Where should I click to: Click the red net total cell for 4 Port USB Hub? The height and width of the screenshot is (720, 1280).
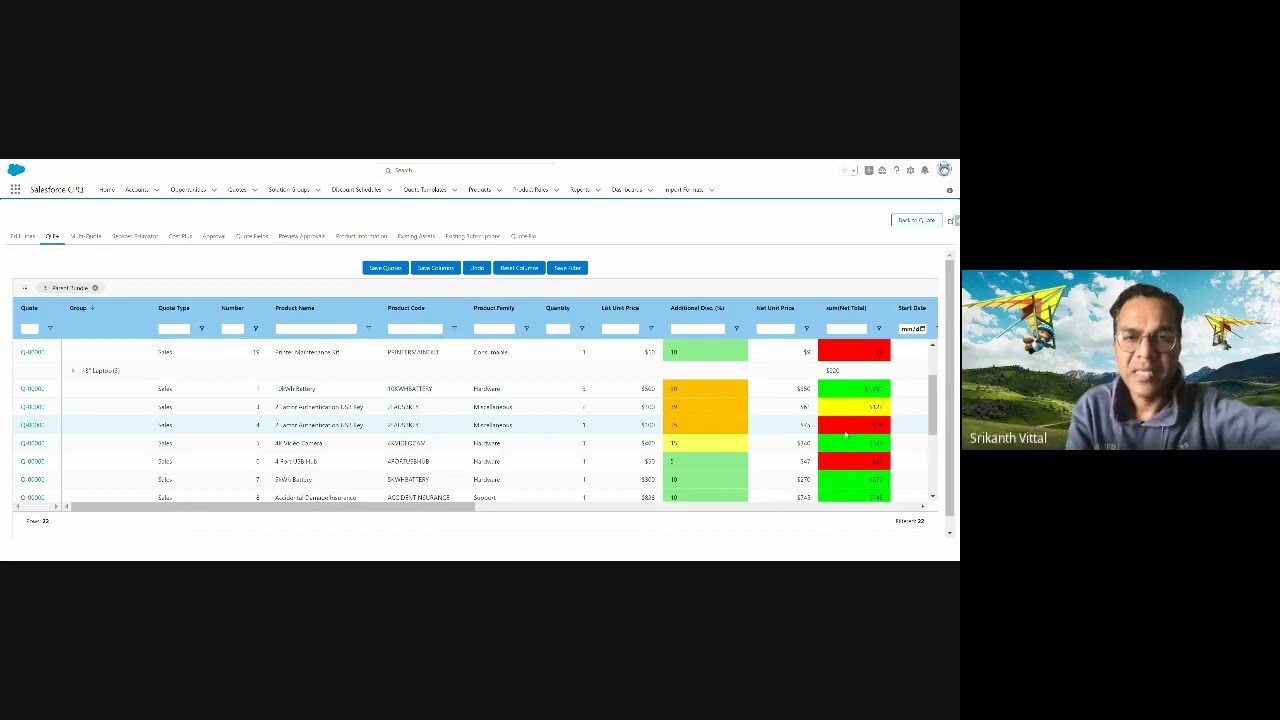tap(854, 461)
